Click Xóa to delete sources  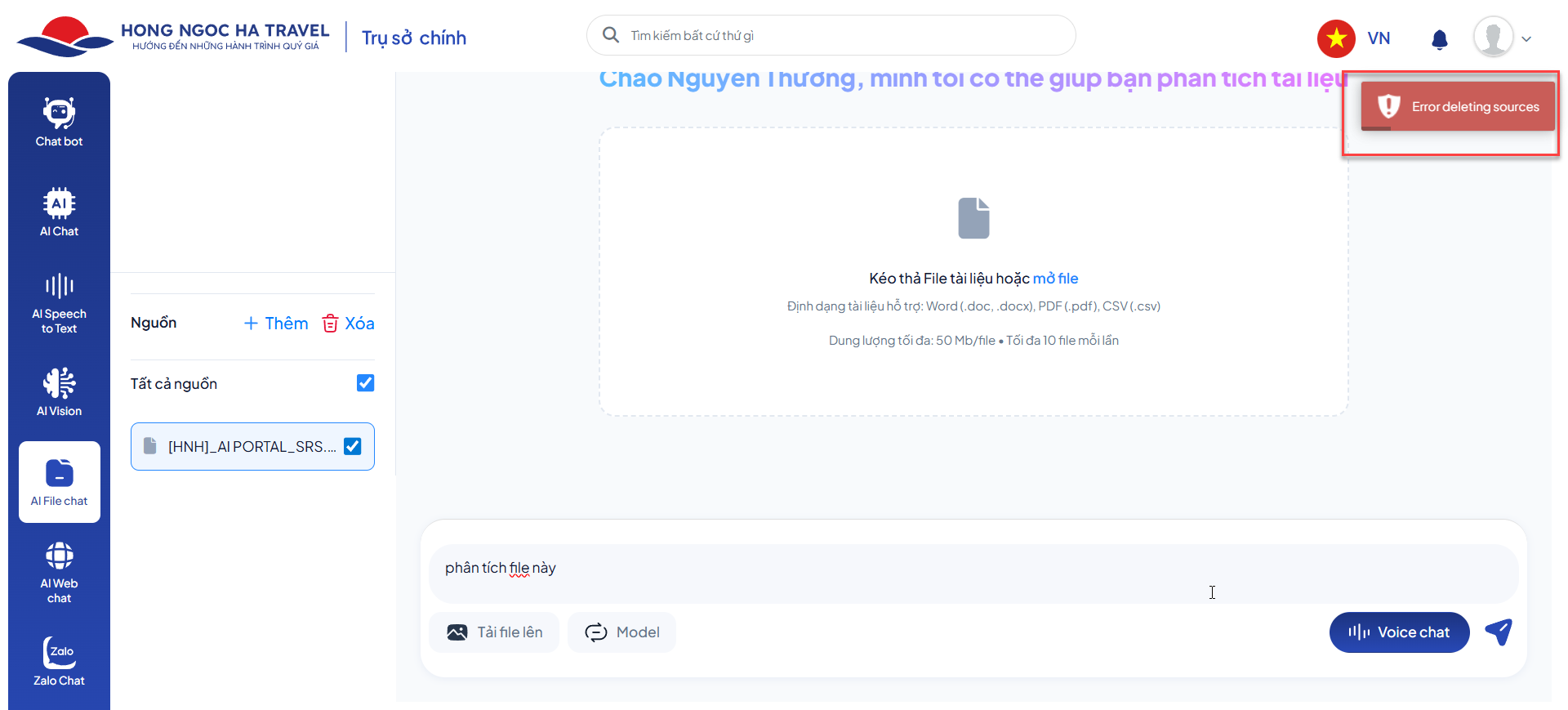[x=349, y=324]
